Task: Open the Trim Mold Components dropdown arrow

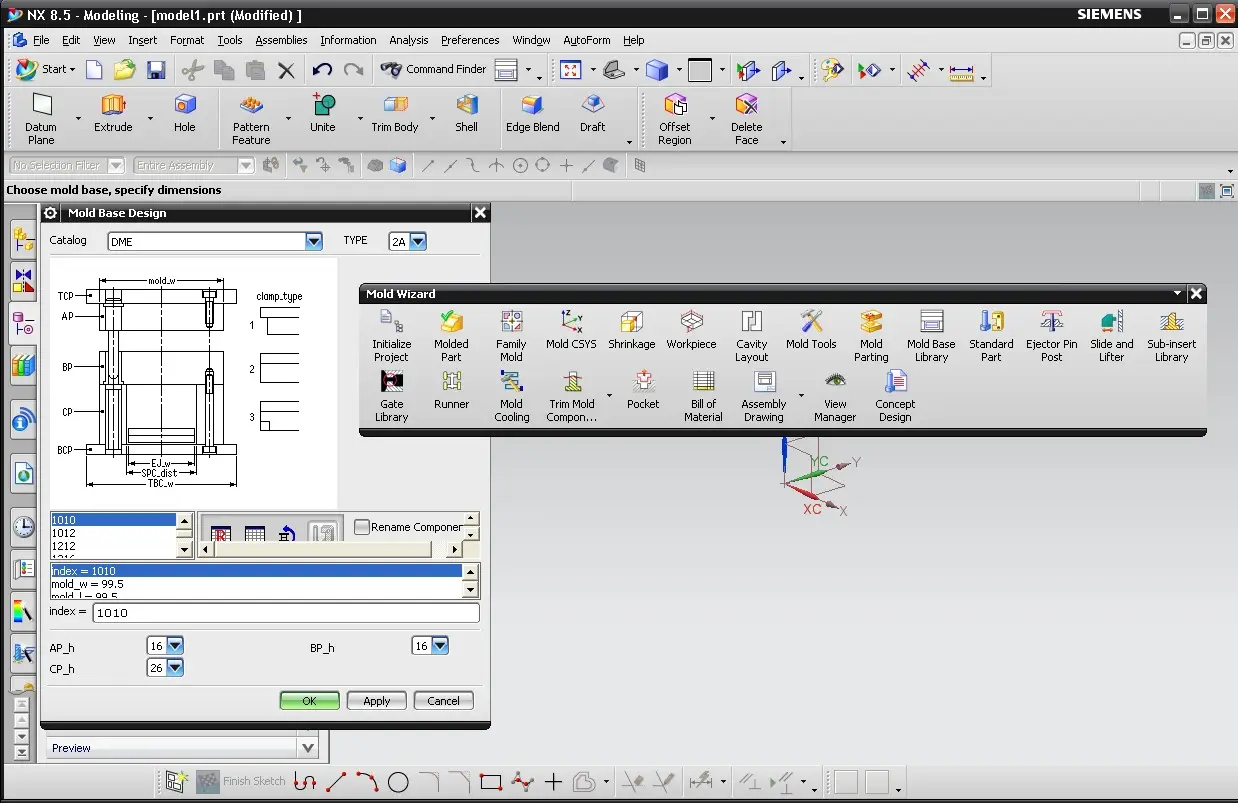Action: pyautogui.click(x=609, y=396)
